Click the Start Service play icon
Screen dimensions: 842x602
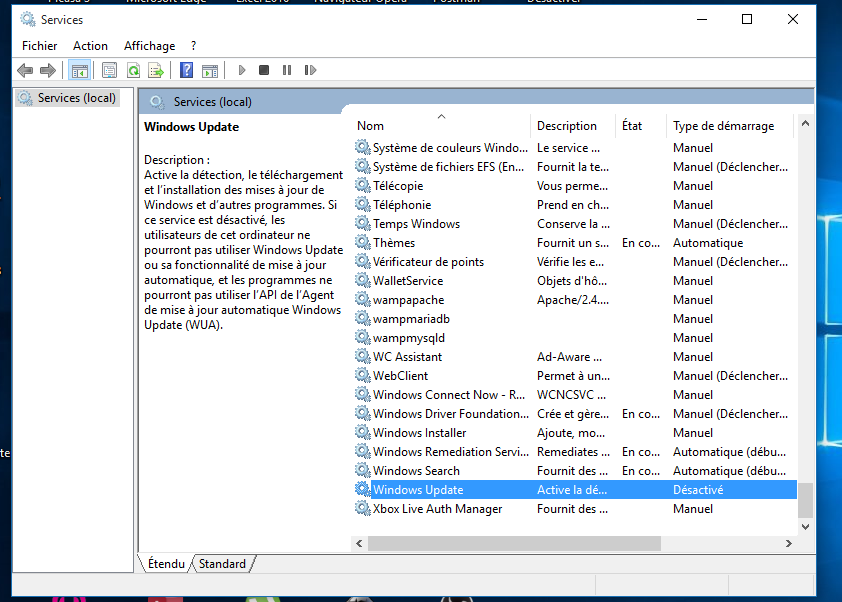point(242,70)
